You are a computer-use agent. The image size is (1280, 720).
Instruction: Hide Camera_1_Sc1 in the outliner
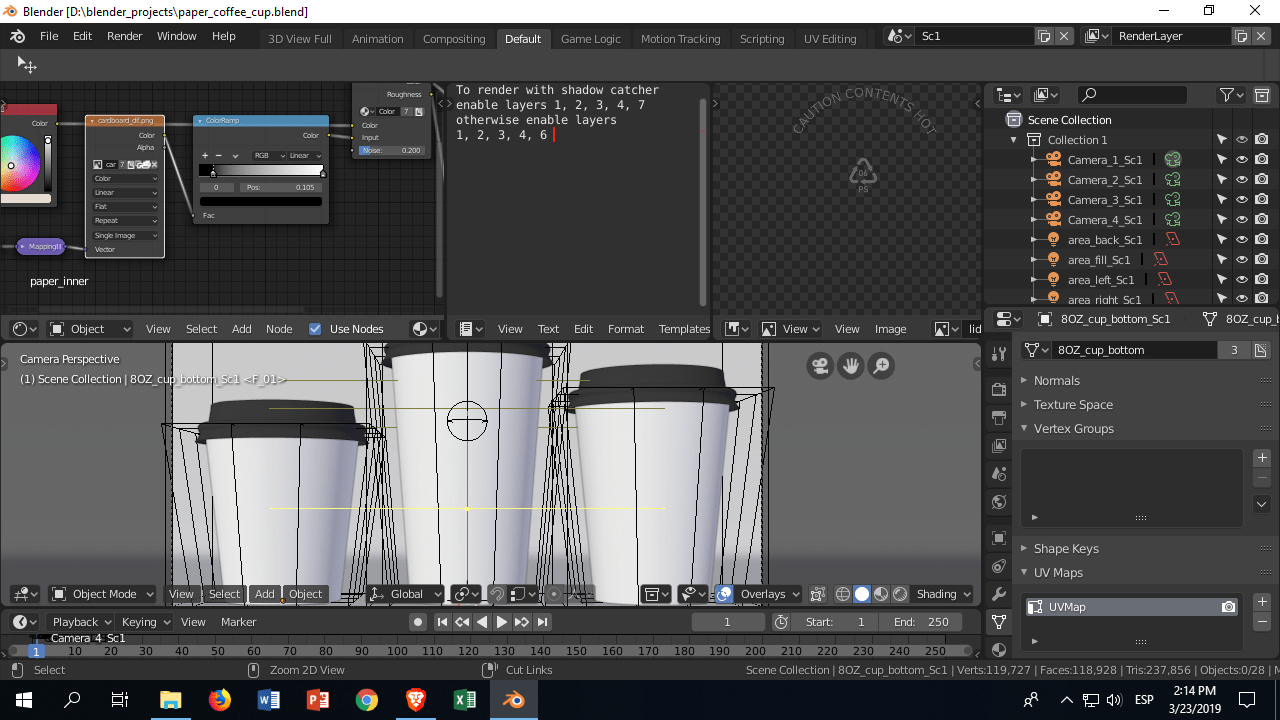pos(1241,159)
